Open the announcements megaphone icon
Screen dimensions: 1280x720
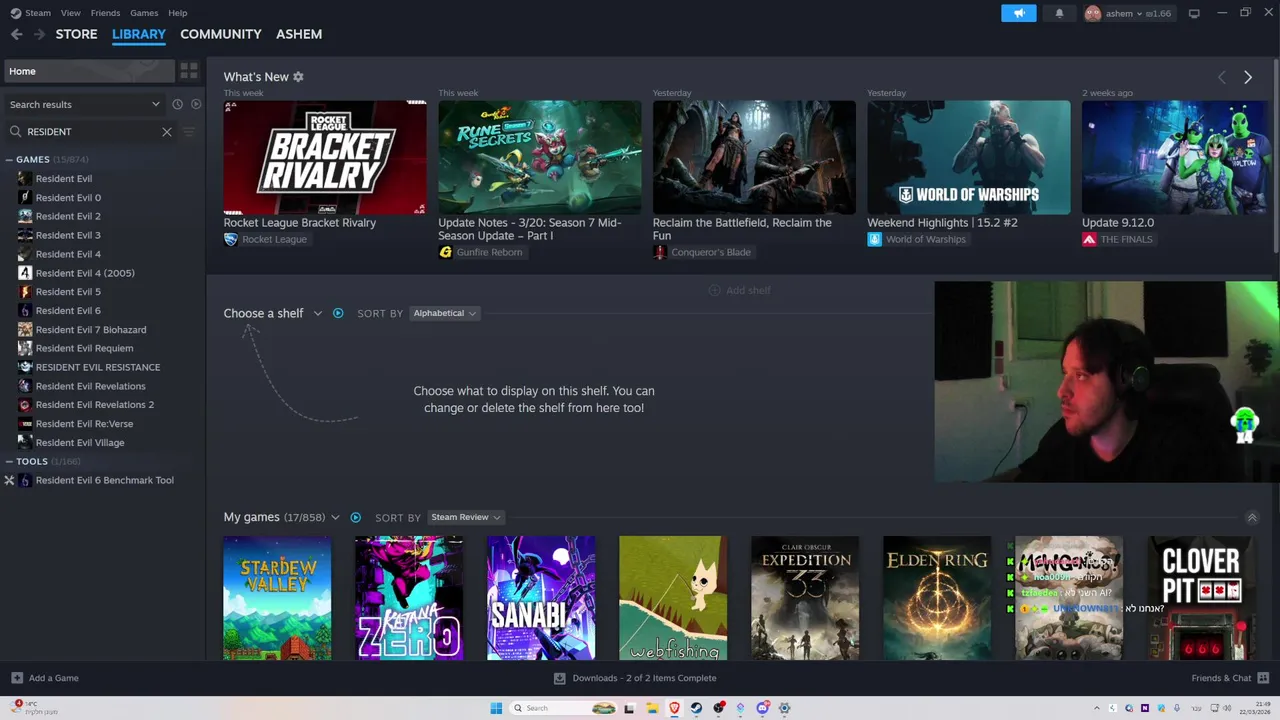coord(1019,13)
